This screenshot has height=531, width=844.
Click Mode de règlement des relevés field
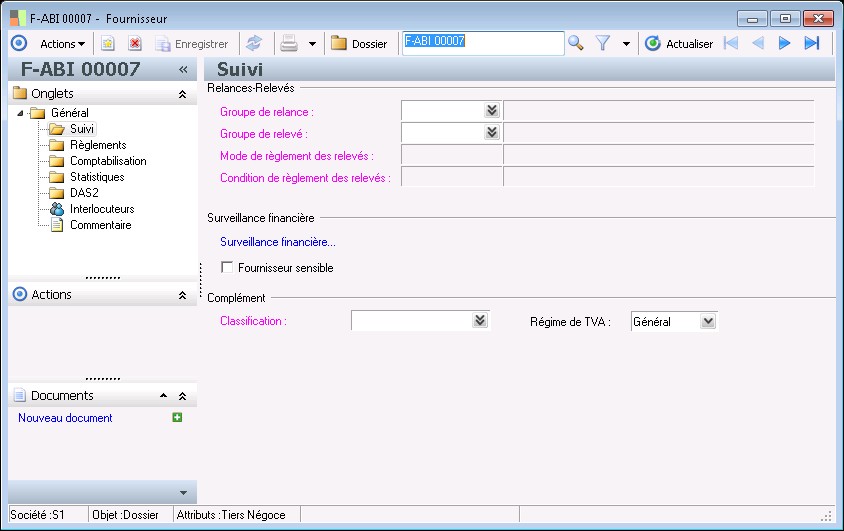pos(452,155)
